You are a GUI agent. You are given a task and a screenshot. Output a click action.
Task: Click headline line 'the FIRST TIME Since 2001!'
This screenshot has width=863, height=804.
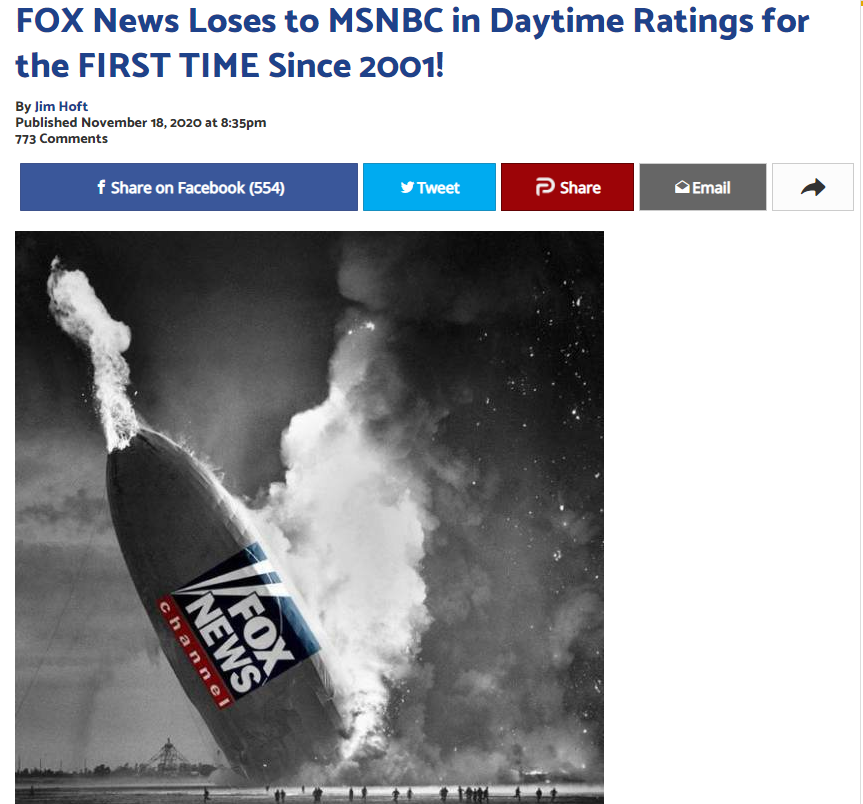(230, 65)
